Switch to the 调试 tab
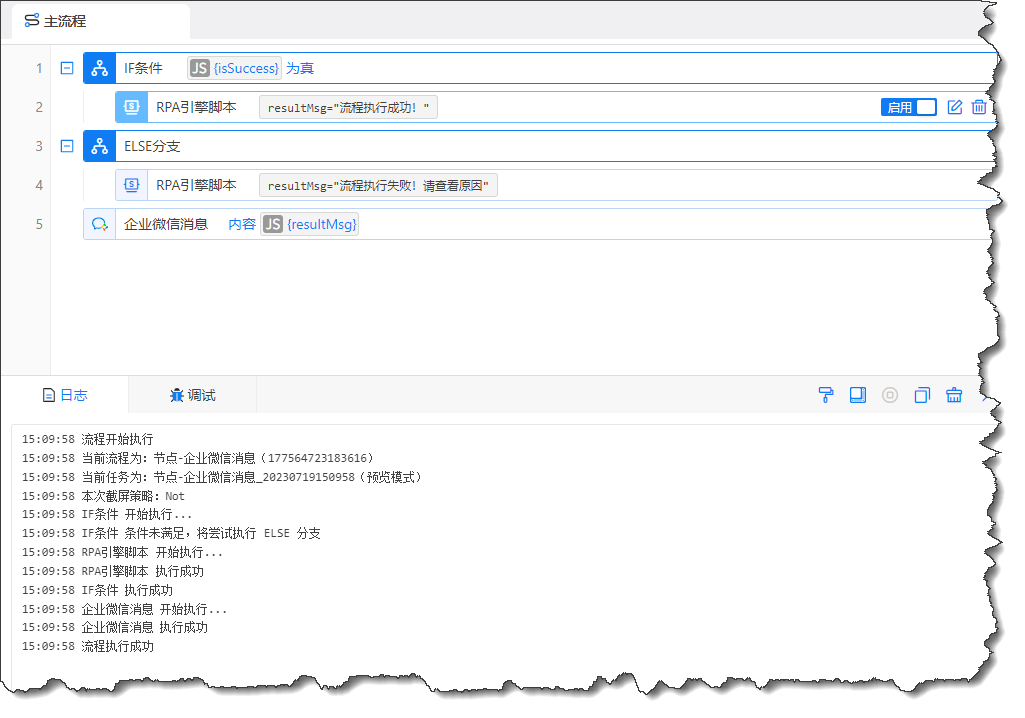Viewport: 1025px width, 718px height. coord(192,395)
